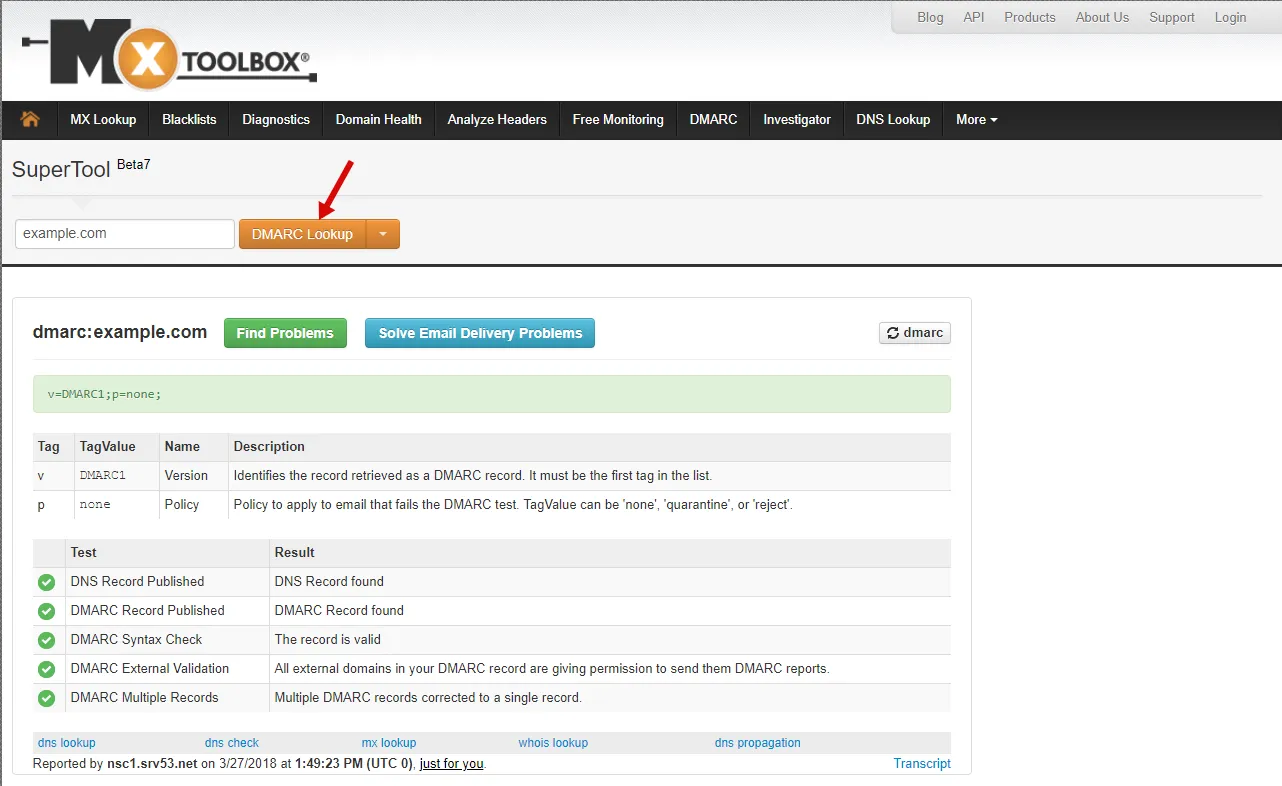Click green check icon beside DMARC External Validation

[46, 669]
